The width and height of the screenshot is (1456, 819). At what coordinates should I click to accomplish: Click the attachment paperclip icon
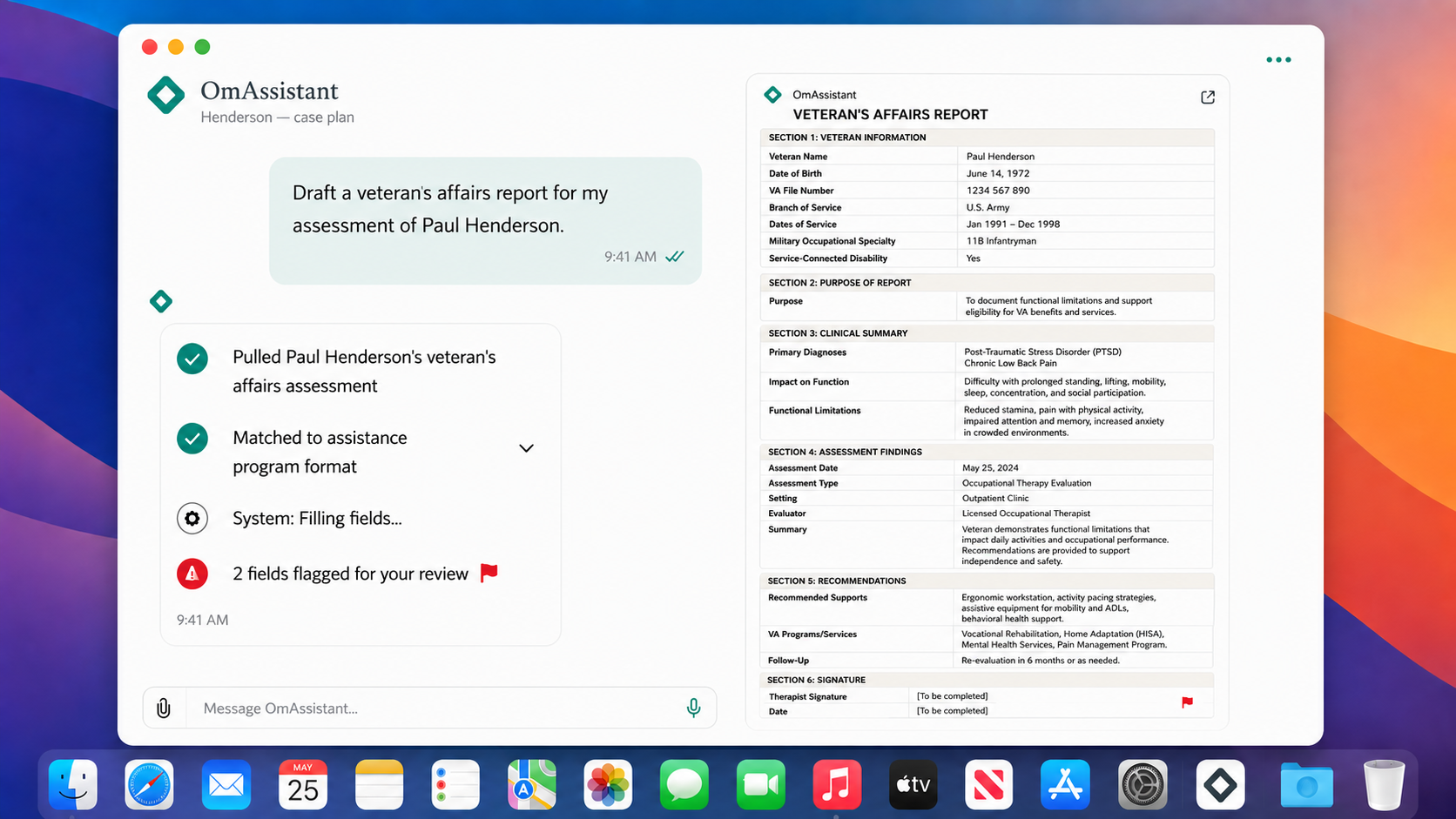tap(164, 708)
